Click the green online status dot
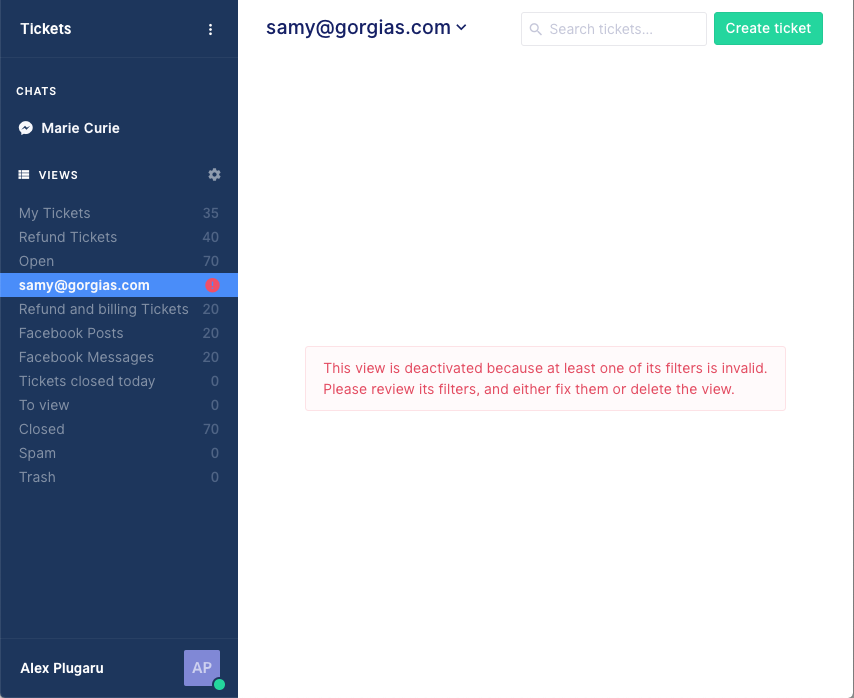 tap(219, 684)
